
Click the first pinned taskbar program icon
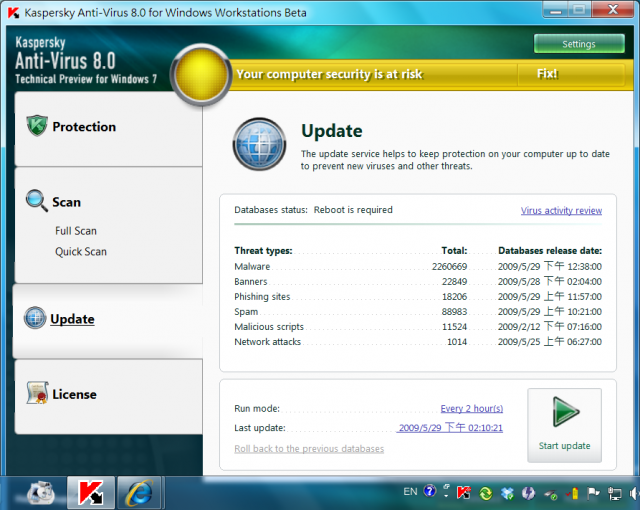[x=41, y=493]
